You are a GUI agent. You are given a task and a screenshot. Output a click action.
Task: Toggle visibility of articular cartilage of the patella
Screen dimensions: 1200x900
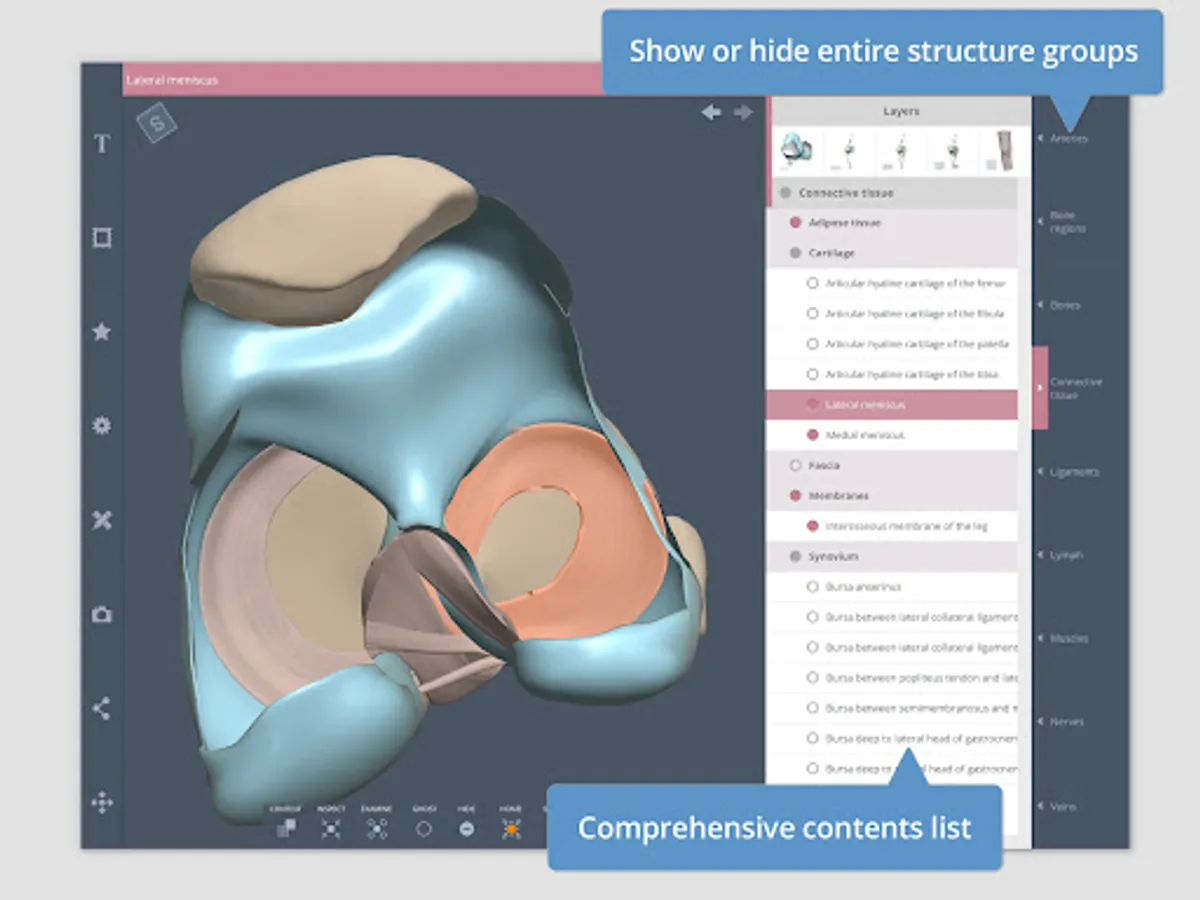click(812, 344)
